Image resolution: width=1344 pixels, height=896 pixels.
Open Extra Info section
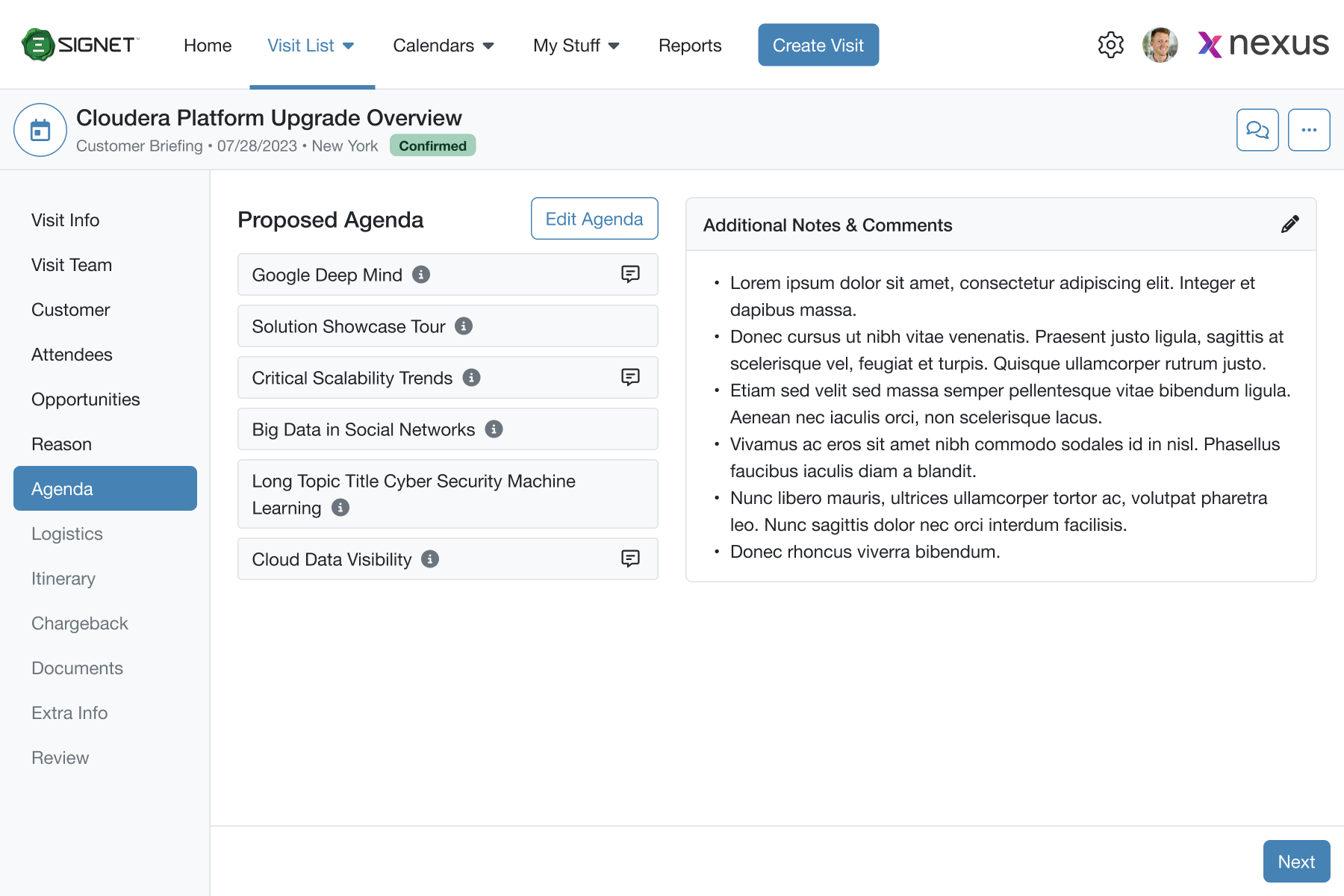coord(105,713)
